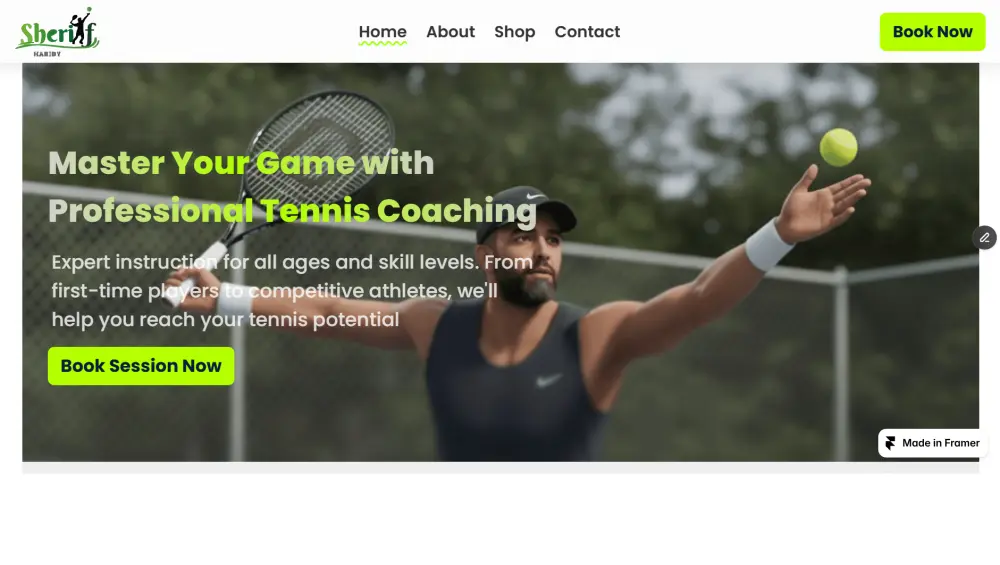This screenshot has width=1000, height=565.
Task: Click the 'Professional Tennis Coaching' headline
Action: click(x=293, y=211)
